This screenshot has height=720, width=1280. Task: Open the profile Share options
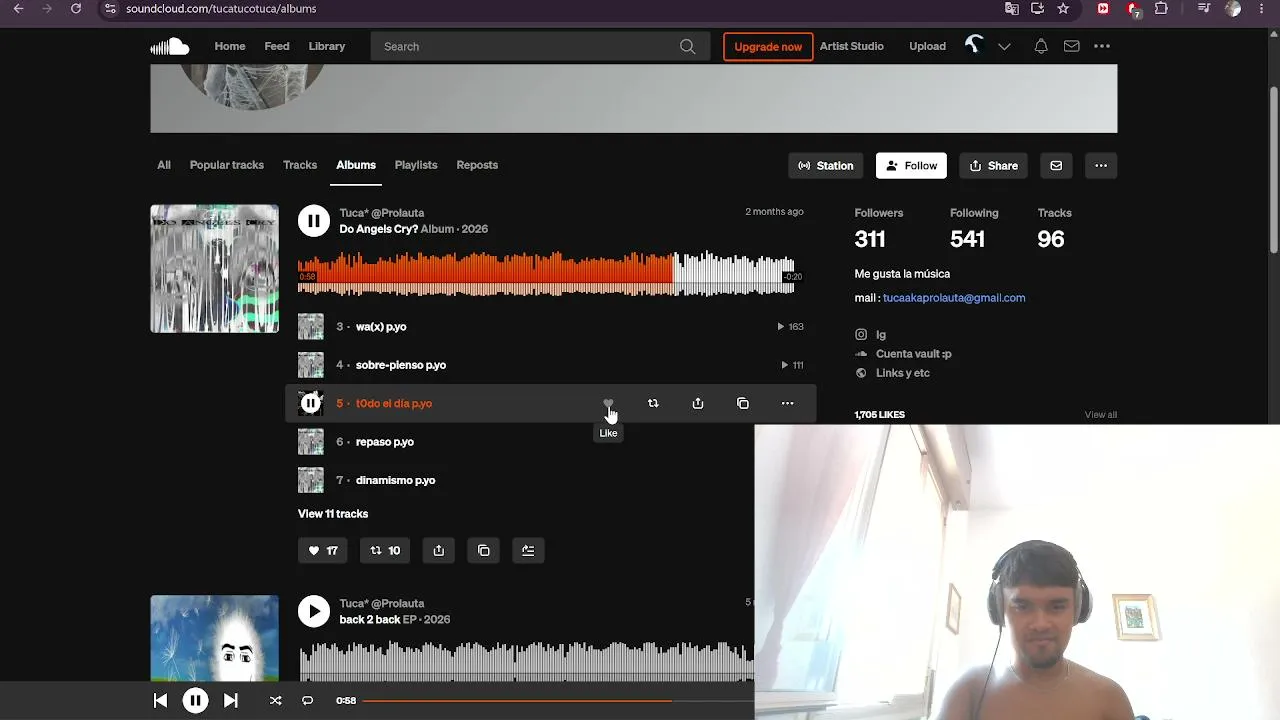point(994,166)
